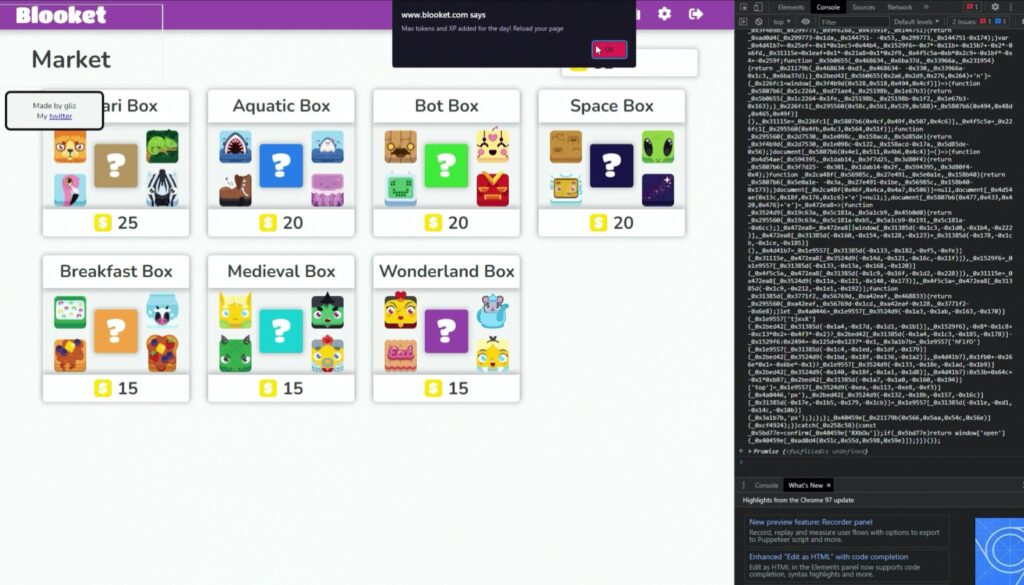Click the Bot Box title
Screen dimensions: 1024x585
pos(447,106)
